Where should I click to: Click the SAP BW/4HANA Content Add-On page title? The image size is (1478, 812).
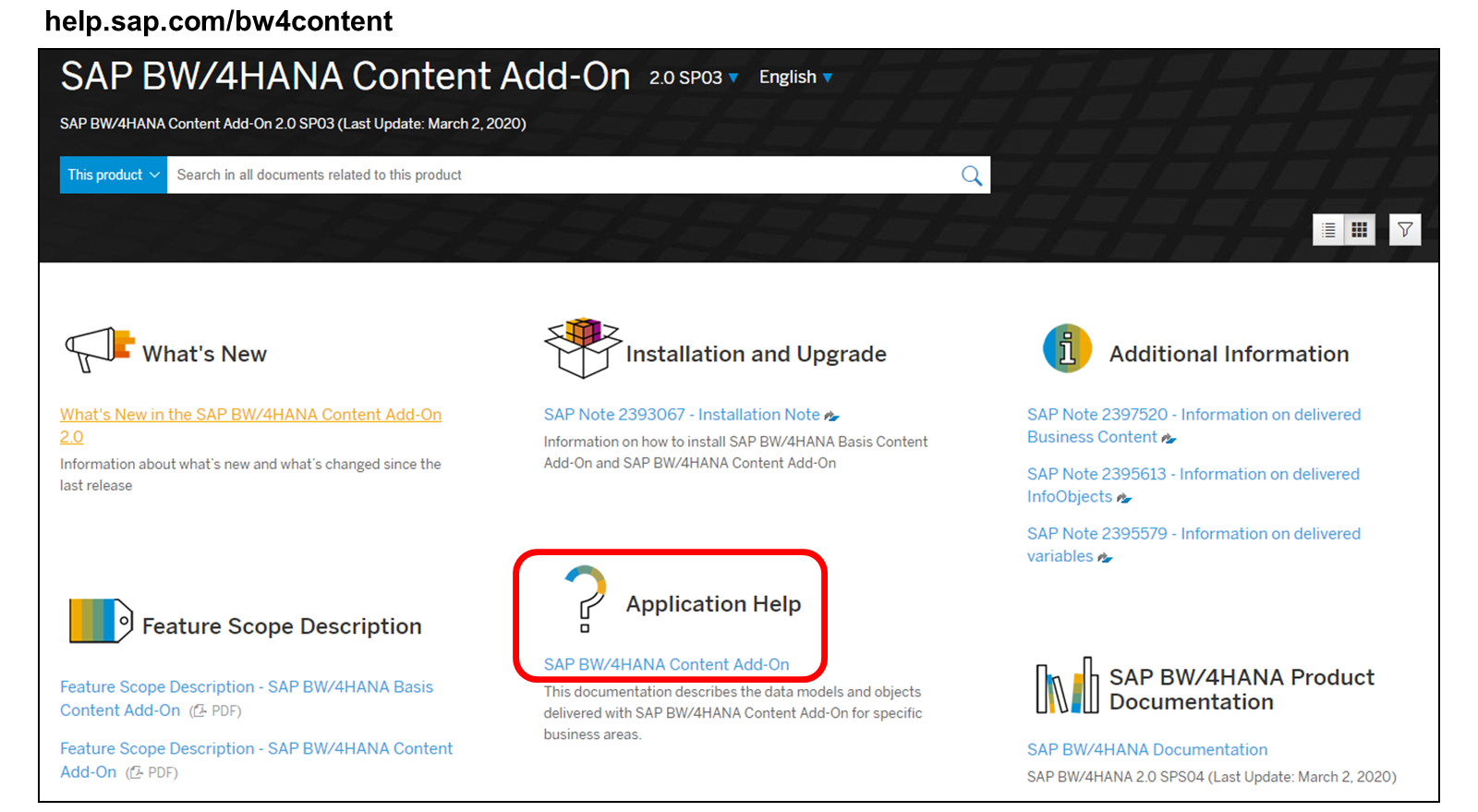click(345, 76)
